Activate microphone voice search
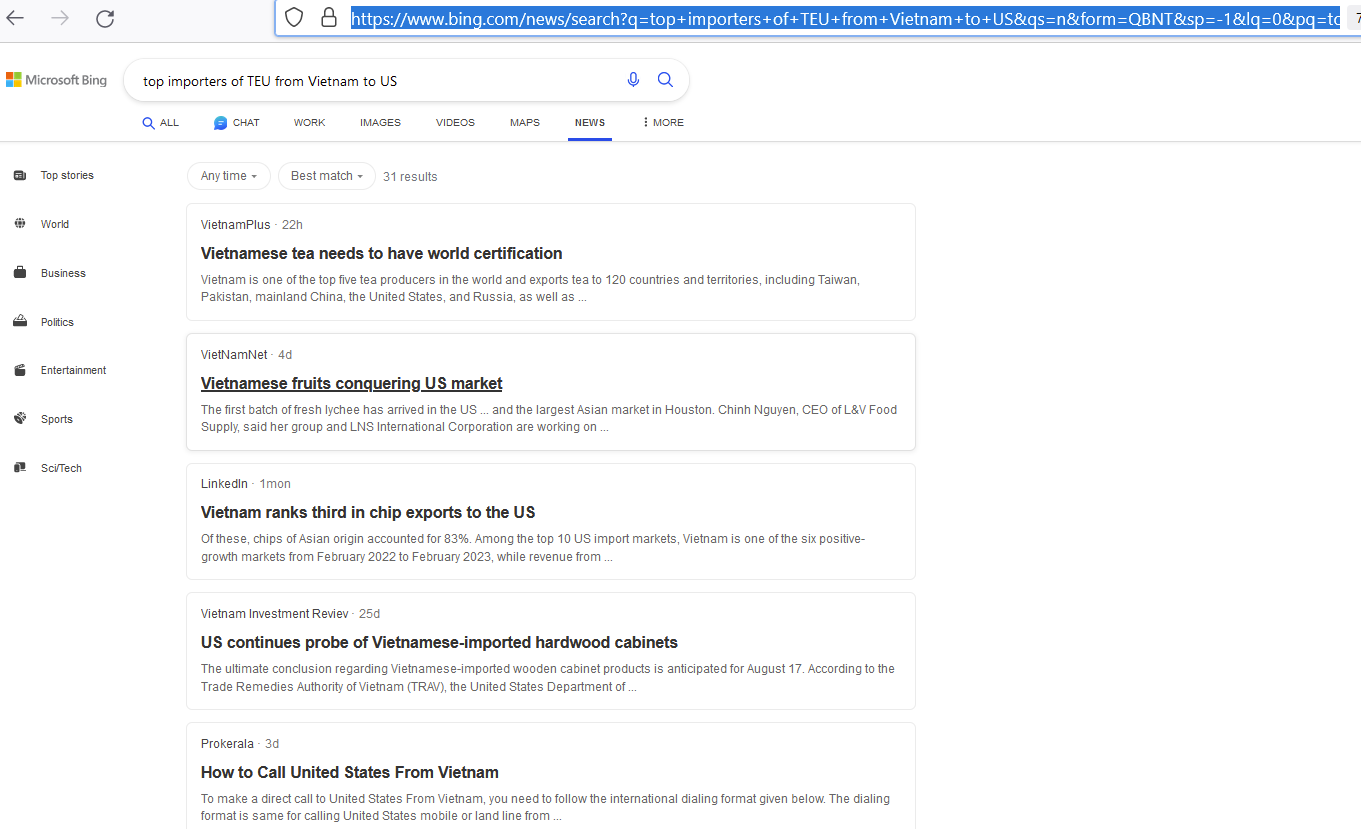The width and height of the screenshot is (1361, 829). point(633,80)
